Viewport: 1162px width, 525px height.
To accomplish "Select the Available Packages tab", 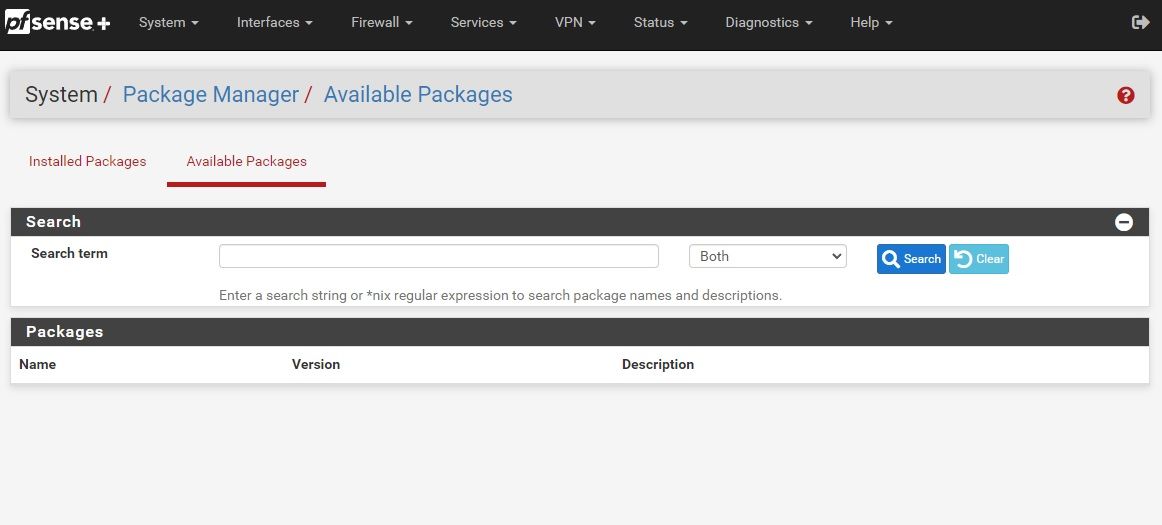I will click(246, 161).
